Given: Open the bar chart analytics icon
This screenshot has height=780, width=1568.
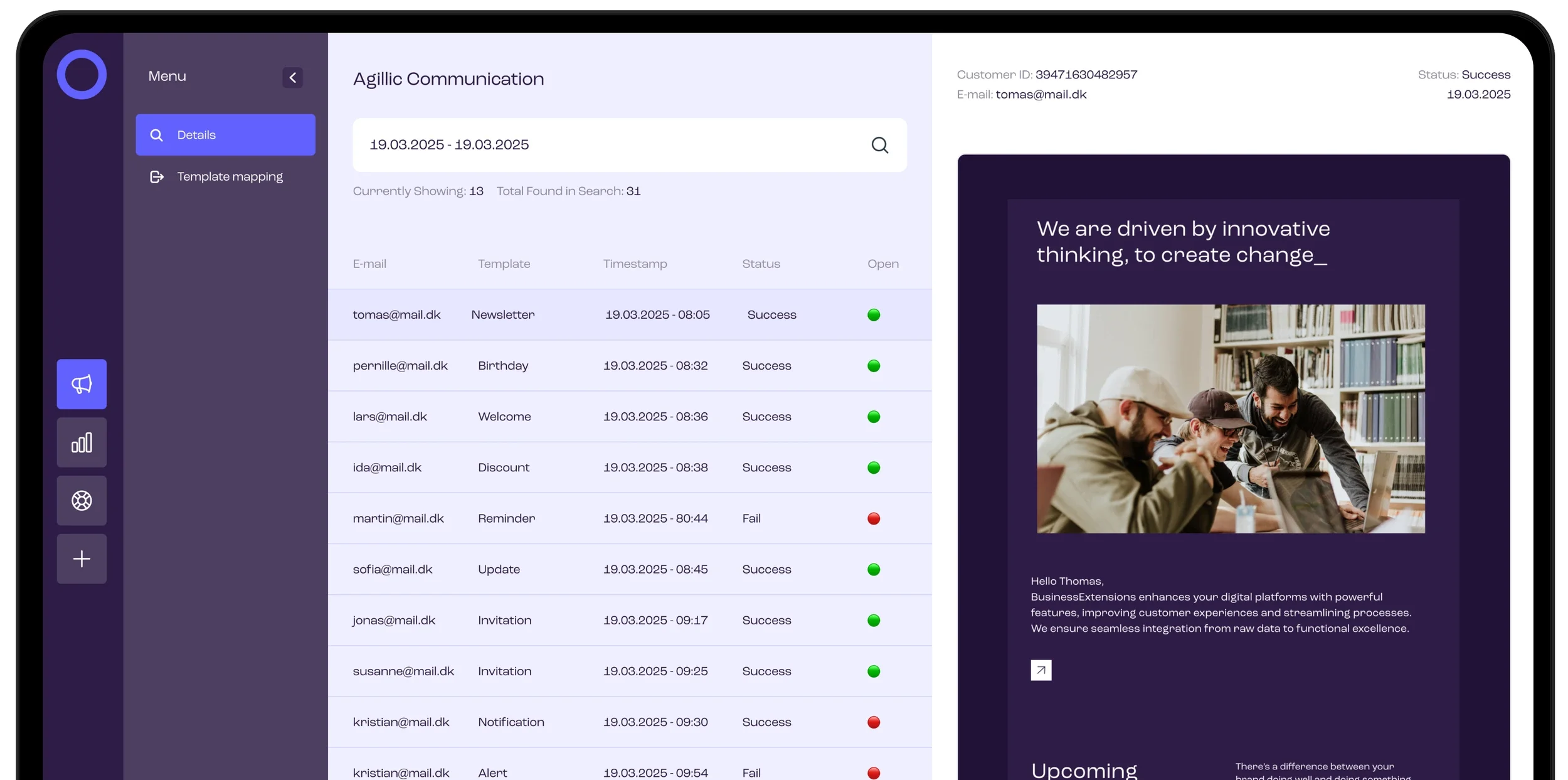Looking at the screenshot, I should click(82, 442).
